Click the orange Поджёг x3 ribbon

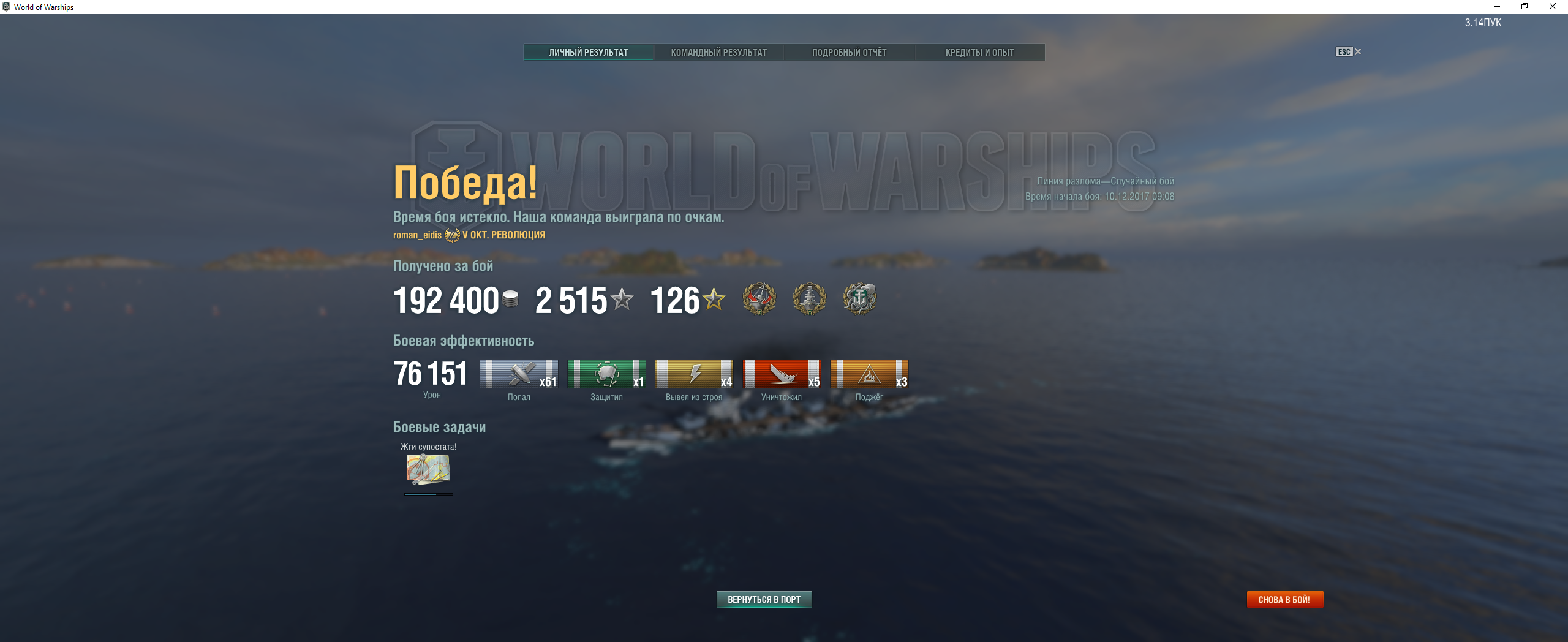coord(869,374)
